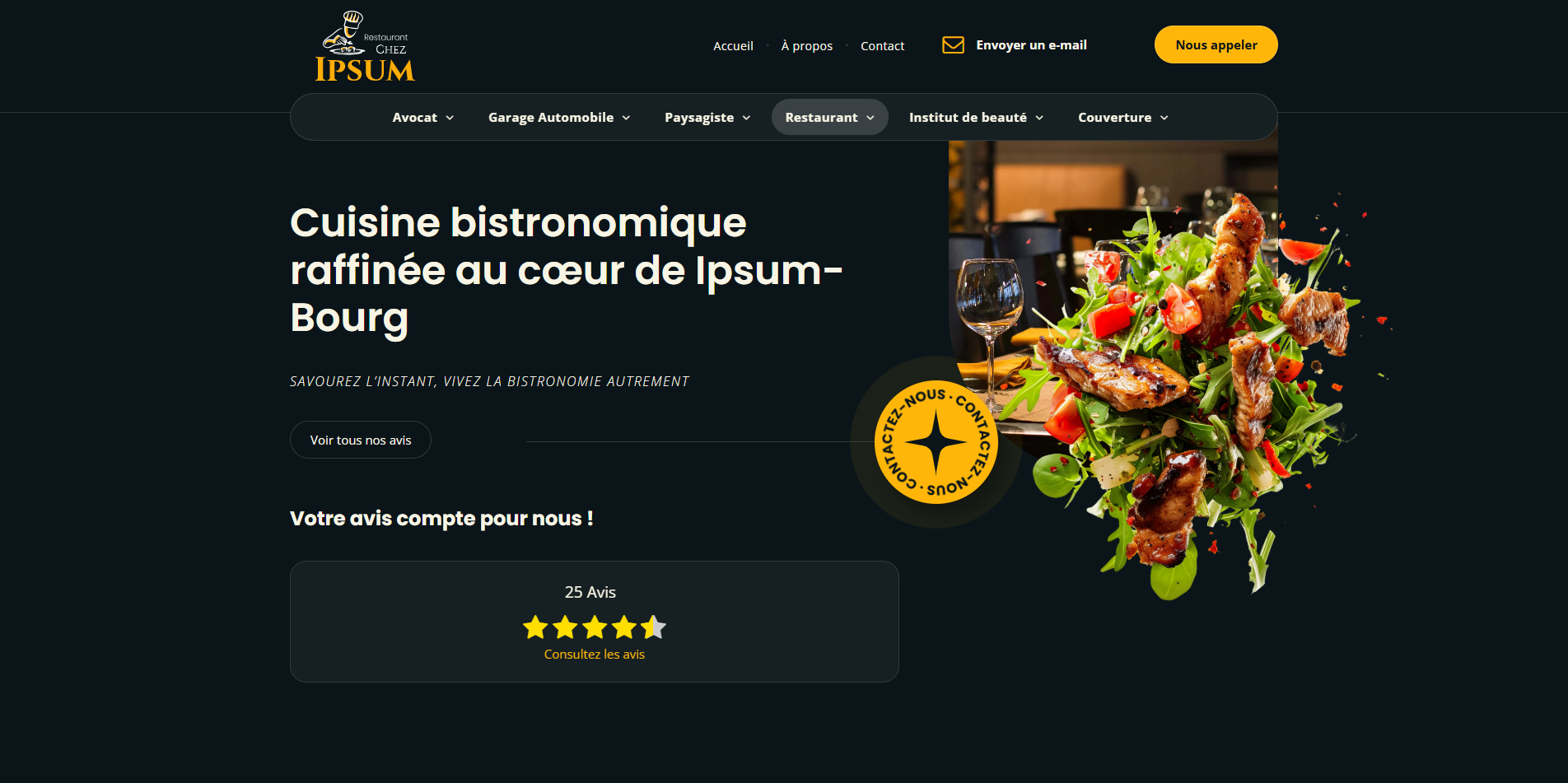Image resolution: width=1568 pixels, height=783 pixels.
Task: Click the star rating row
Action: pos(595,627)
